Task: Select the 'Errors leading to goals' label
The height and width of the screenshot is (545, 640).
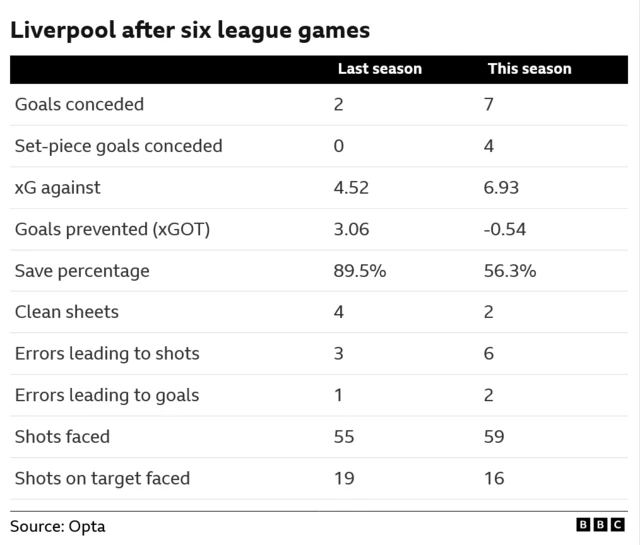Action: tap(107, 395)
